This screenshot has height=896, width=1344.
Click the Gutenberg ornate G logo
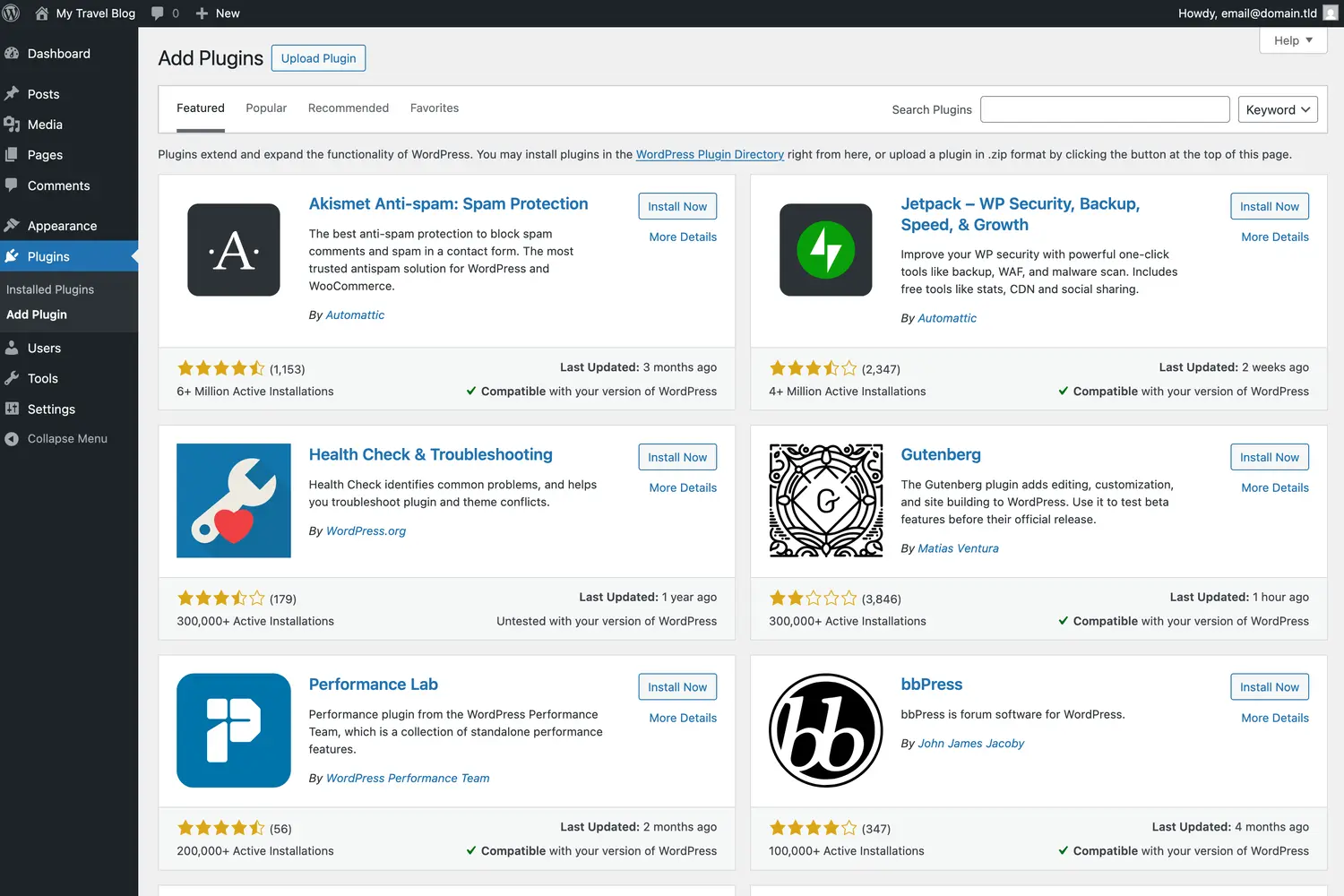[826, 500]
